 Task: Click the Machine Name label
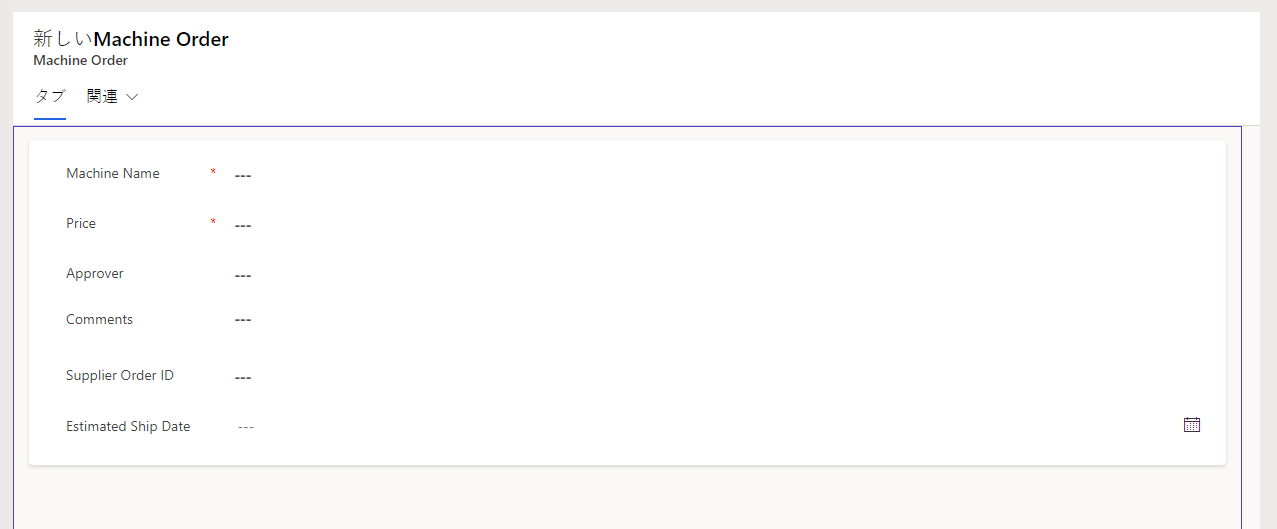[113, 173]
